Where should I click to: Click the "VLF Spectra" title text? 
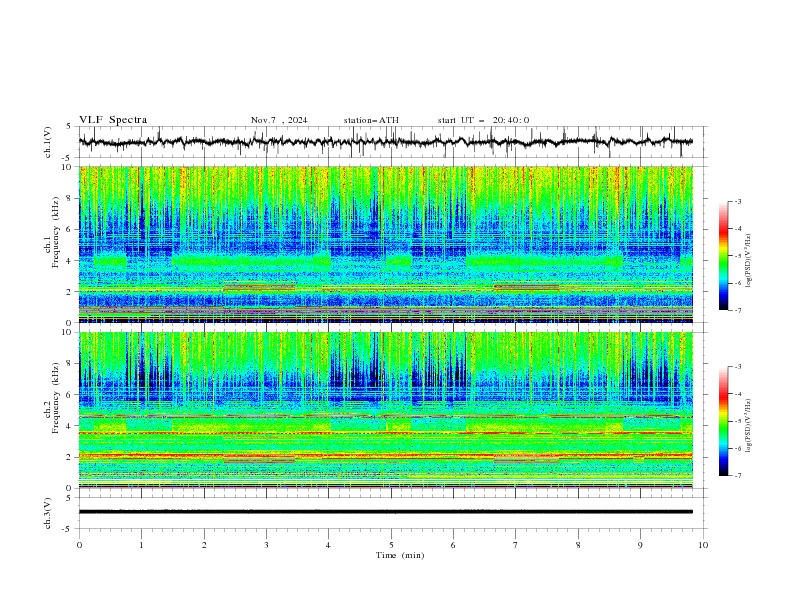pos(113,120)
